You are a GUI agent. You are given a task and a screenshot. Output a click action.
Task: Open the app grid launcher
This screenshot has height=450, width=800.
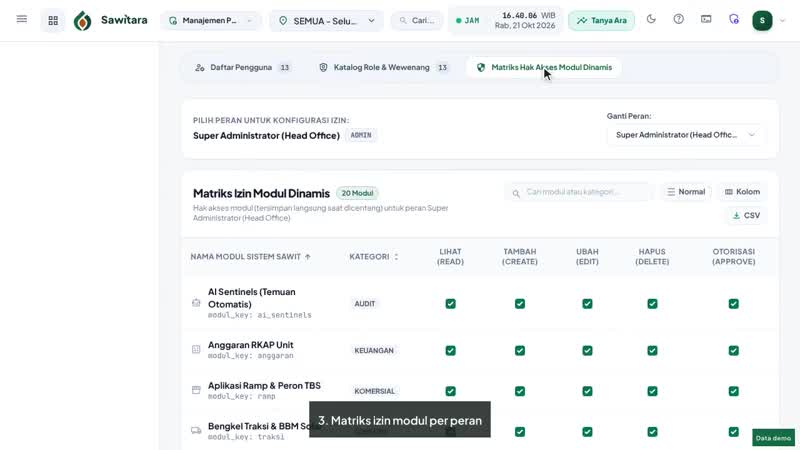click(53, 20)
